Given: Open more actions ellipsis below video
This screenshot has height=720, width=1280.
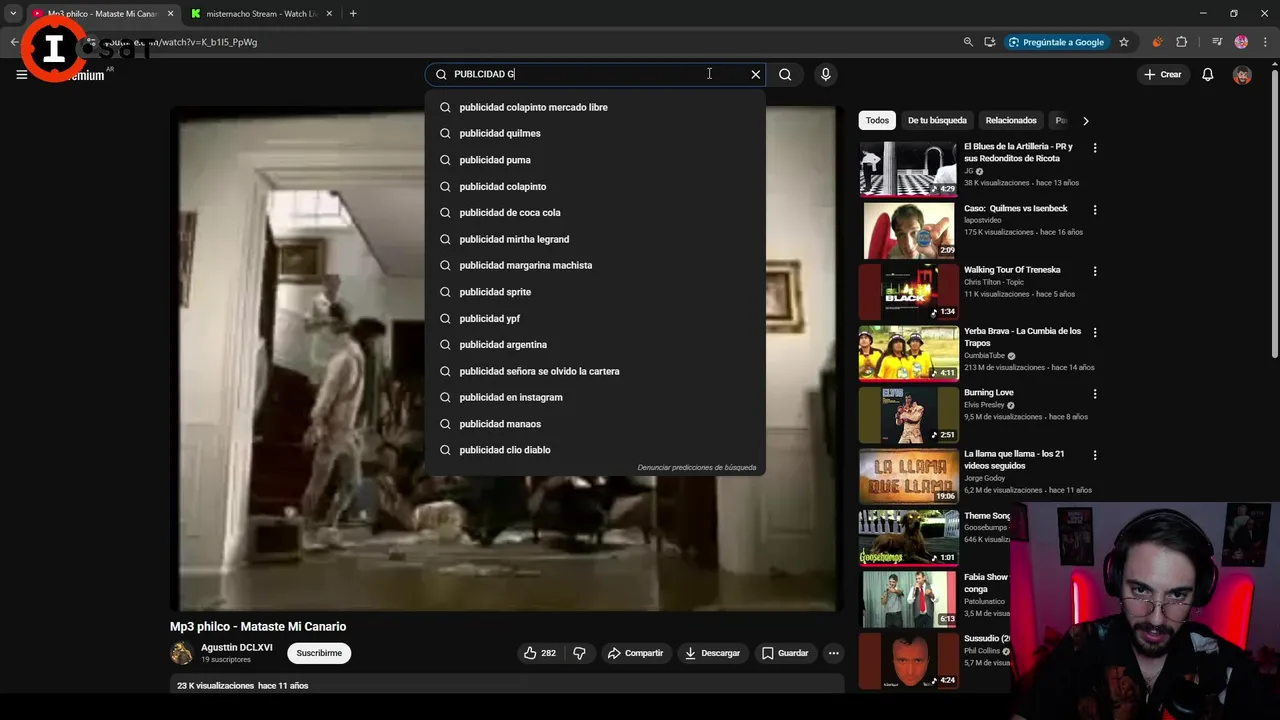Looking at the screenshot, I should click(x=833, y=653).
